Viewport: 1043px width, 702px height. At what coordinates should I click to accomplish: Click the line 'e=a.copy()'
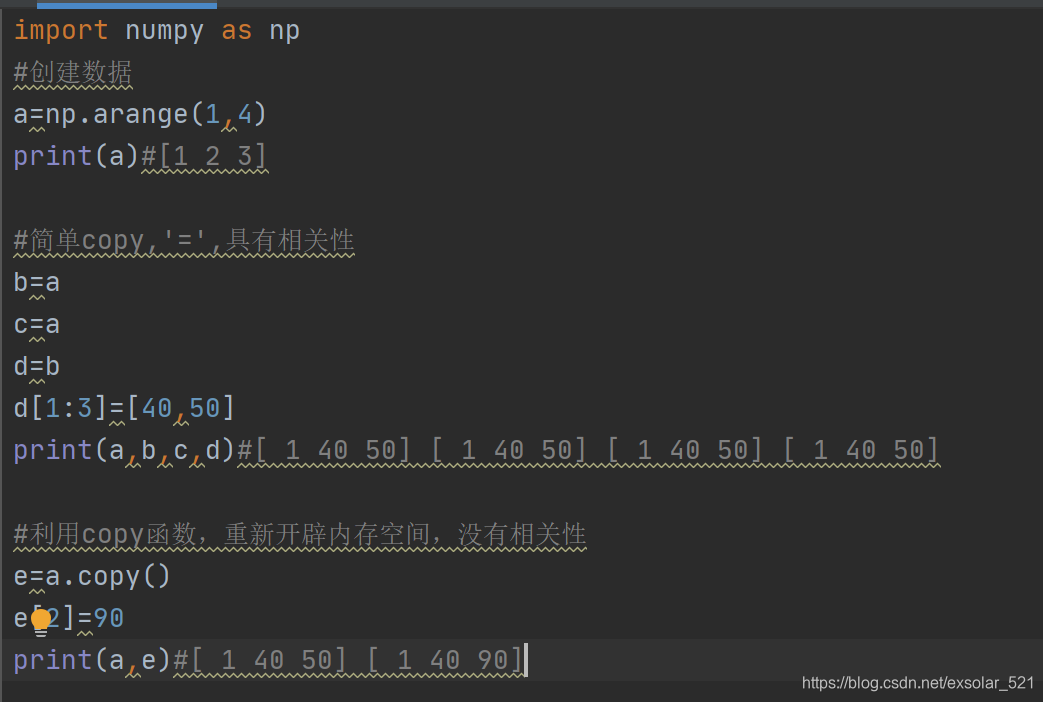point(92,576)
